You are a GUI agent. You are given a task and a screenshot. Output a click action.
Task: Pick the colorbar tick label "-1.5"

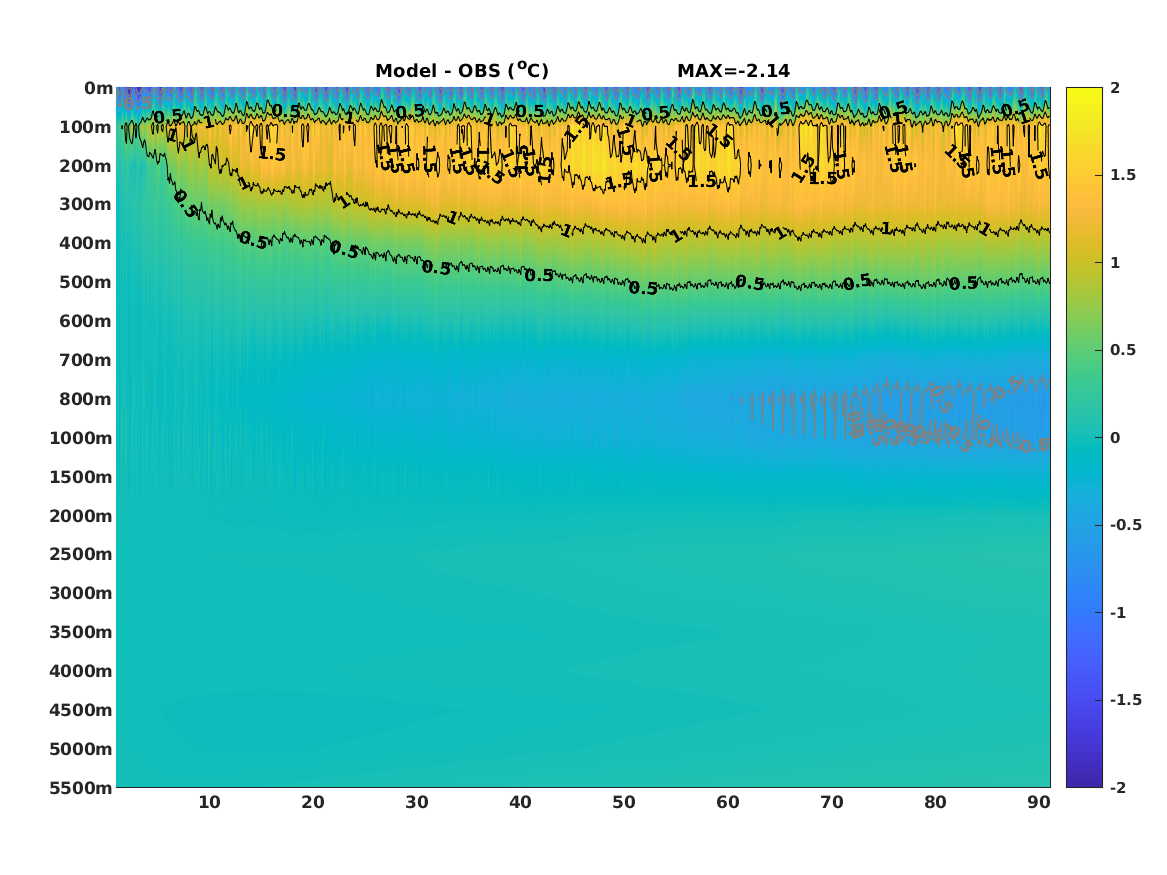coord(1126,699)
